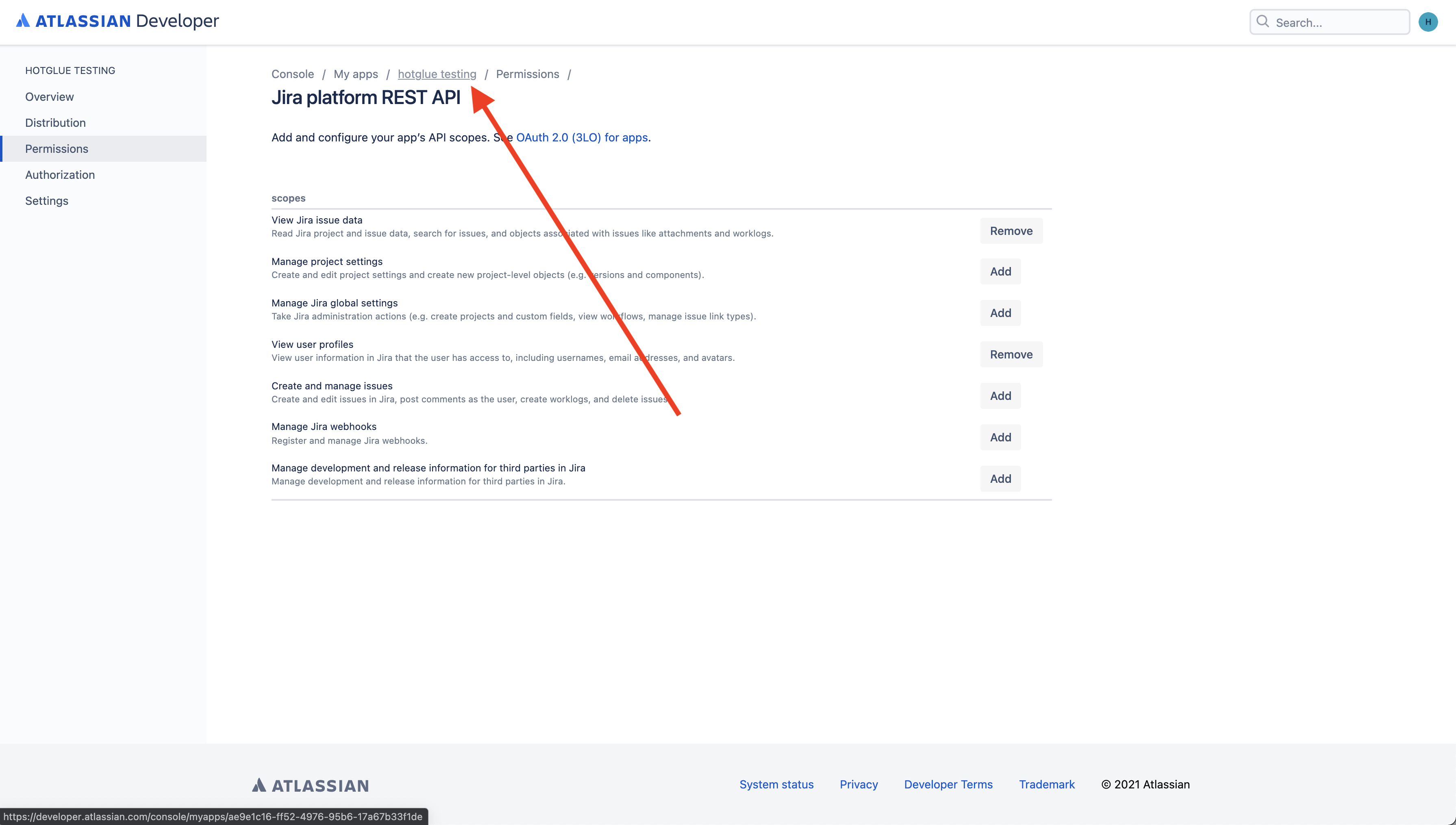Click the Atlassian Developer logo
The image size is (1456, 825).
(x=117, y=21)
